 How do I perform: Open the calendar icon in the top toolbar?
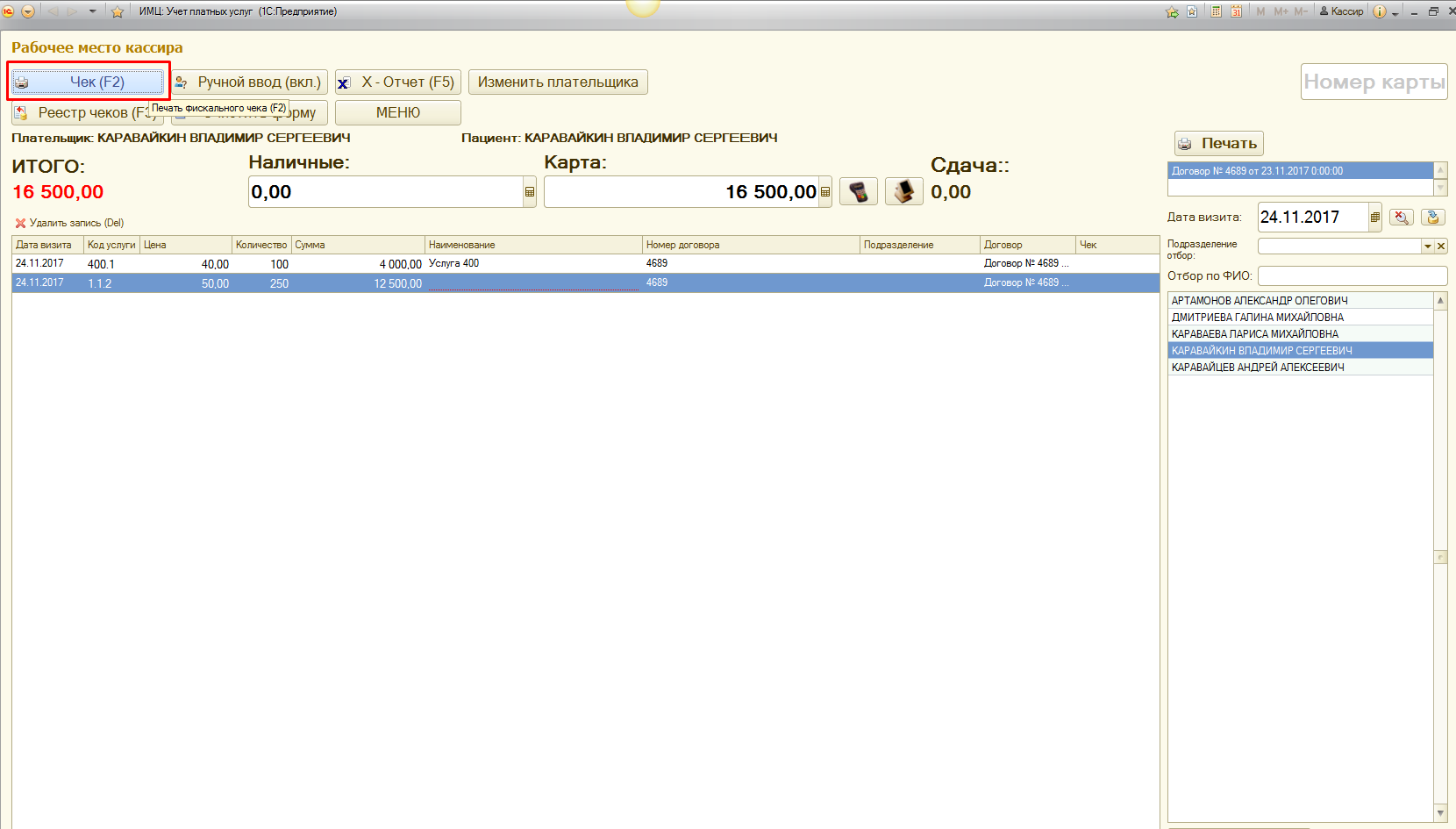pos(1236,11)
